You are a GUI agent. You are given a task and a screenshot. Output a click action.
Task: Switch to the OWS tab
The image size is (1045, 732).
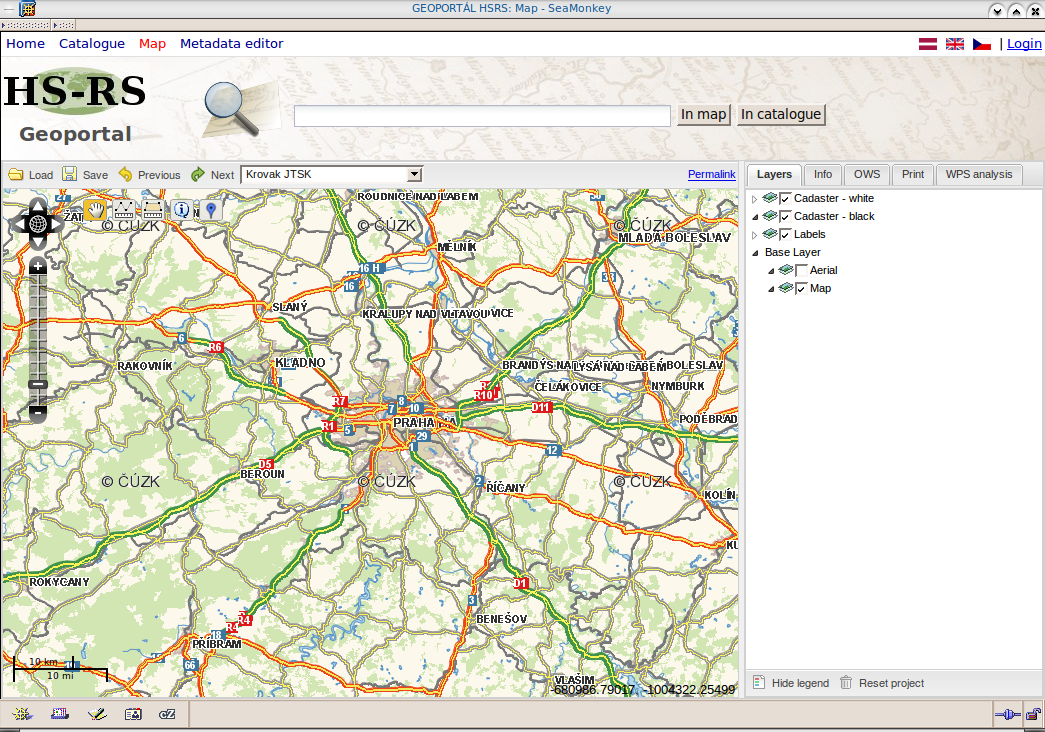tap(867, 175)
